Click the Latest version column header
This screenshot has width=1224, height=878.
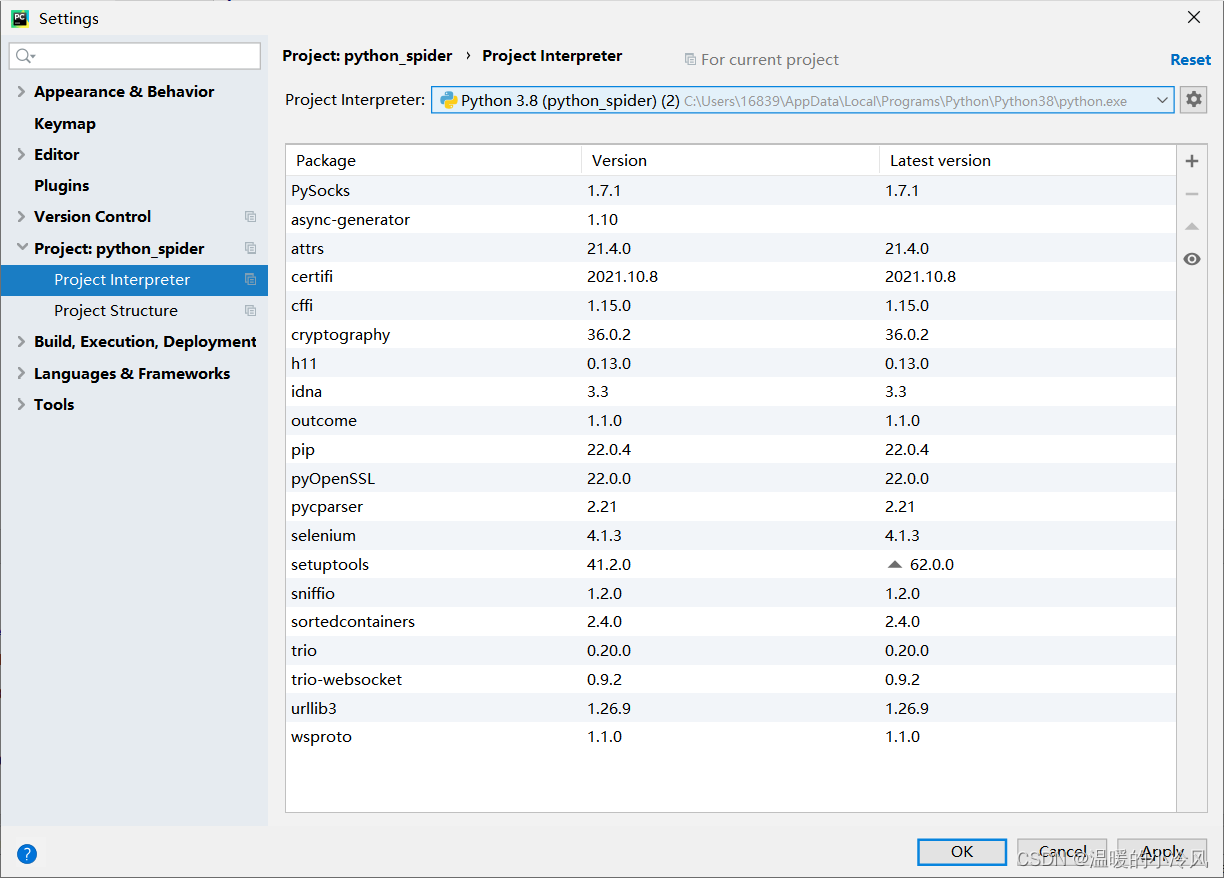1028,161
